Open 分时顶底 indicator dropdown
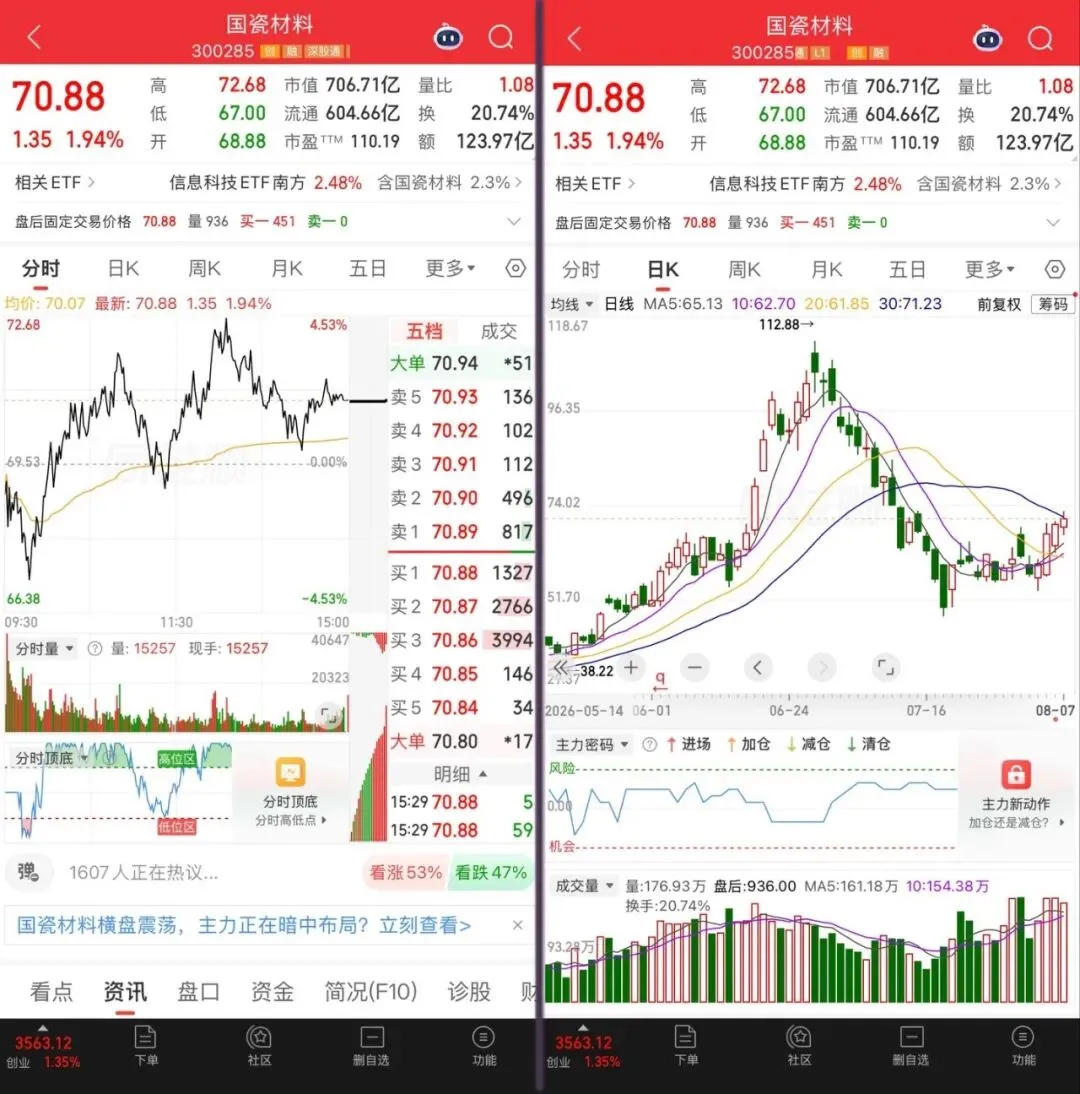This screenshot has height=1094, width=1080. pos(51,758)
